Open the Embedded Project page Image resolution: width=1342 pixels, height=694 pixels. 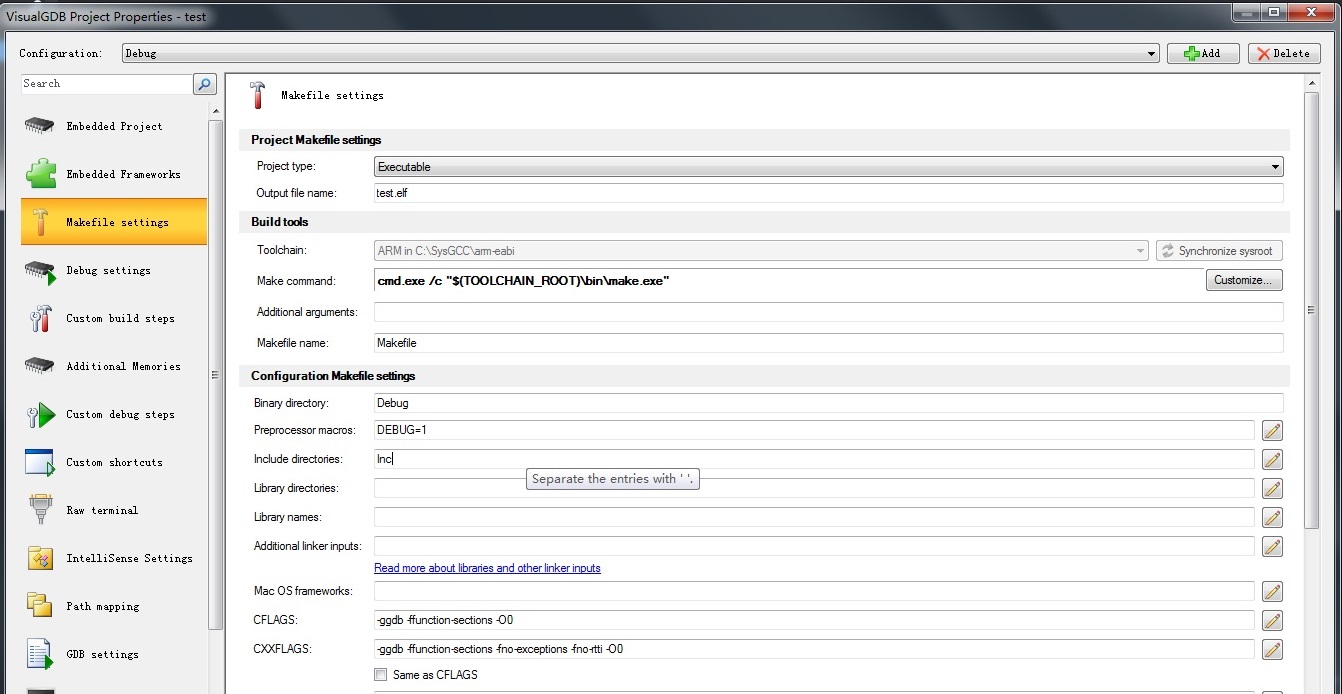pyautogui.click(x=114, y=126)
